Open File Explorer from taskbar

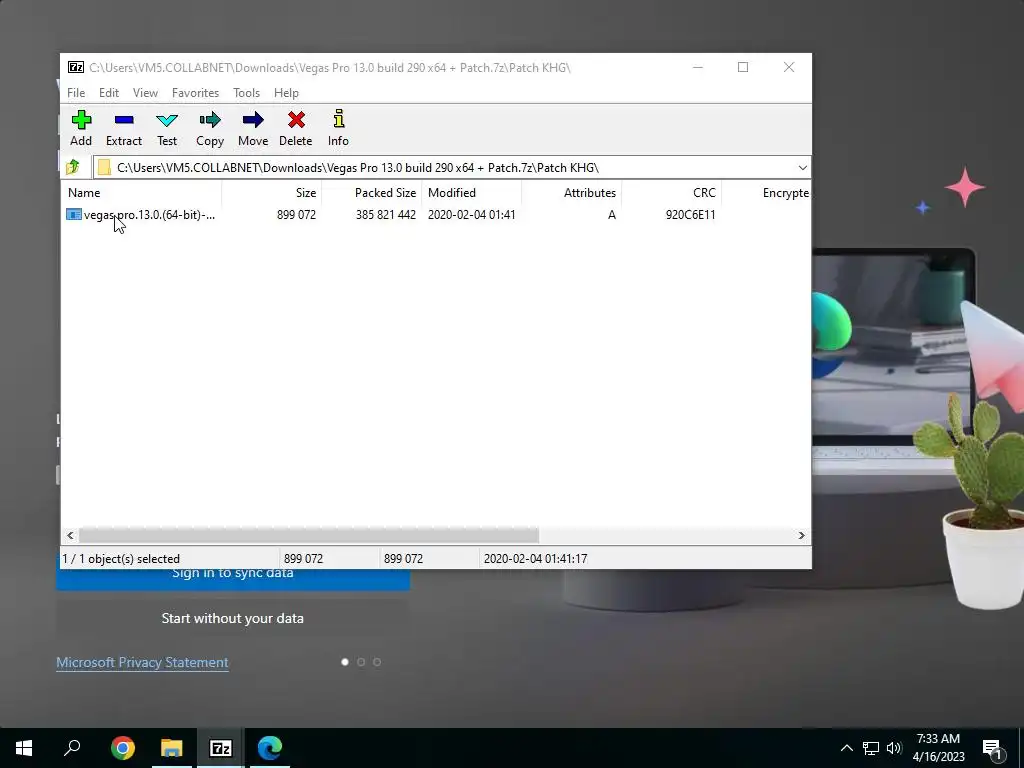pos(172,748)
